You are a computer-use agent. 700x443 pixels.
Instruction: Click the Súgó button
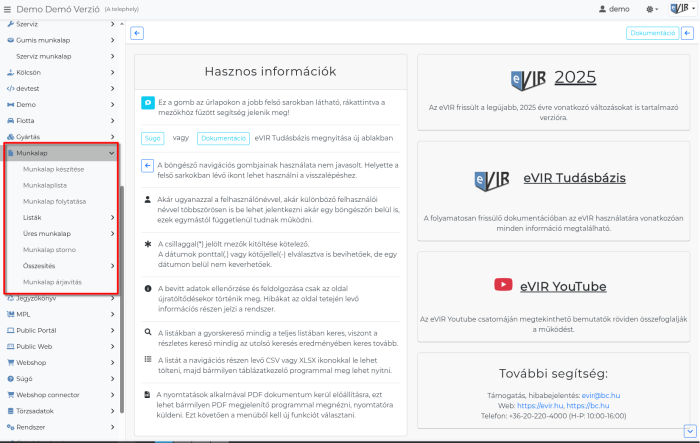coord(152,137)
